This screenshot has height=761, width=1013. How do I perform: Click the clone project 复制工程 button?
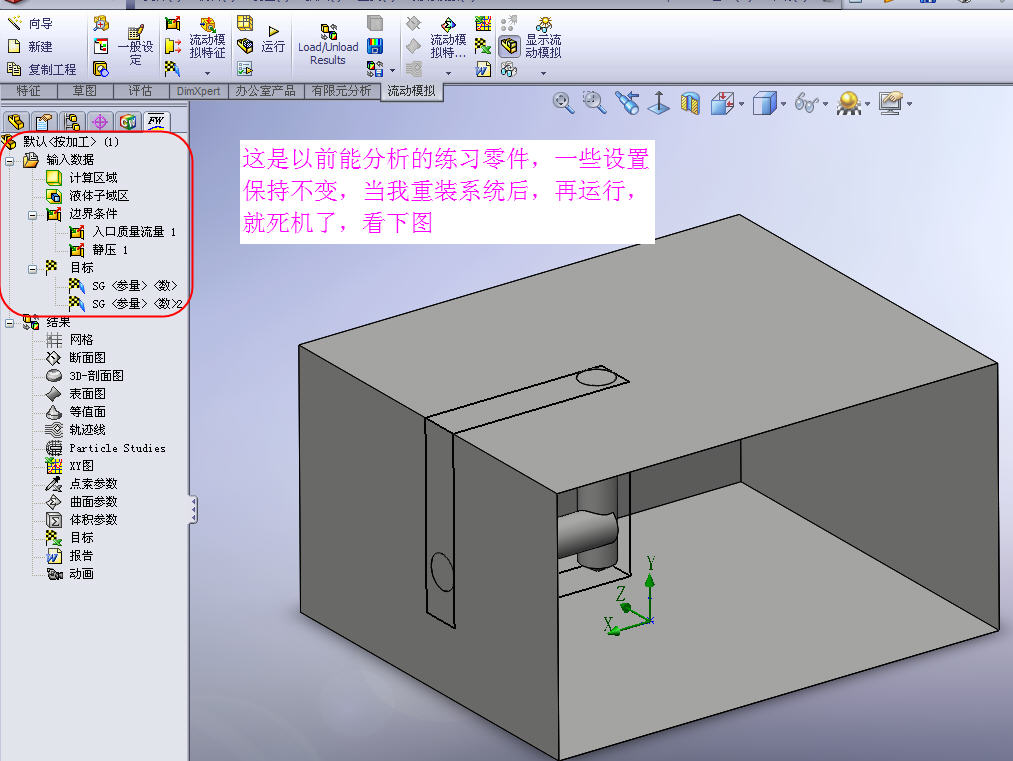coord(41,69)
